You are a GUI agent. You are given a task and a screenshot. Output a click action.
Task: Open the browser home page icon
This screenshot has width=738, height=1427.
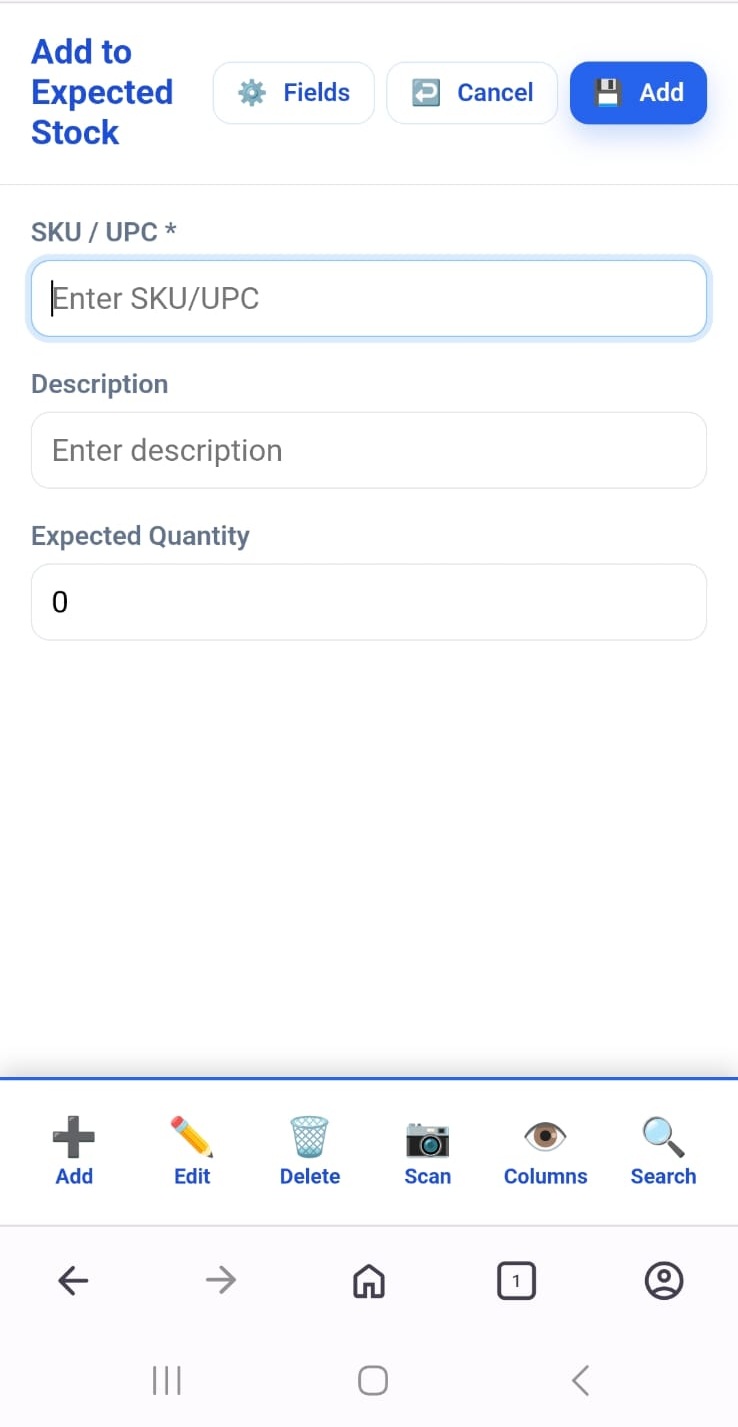pos(369,1280)
